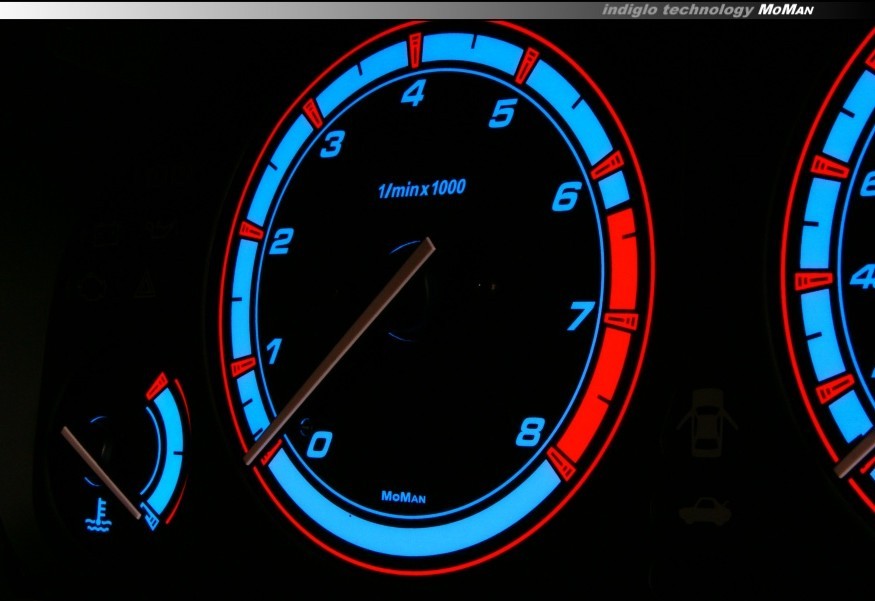Click the number 6 on the tachometer
Screen dimensions: 875x601
[566, 198]
